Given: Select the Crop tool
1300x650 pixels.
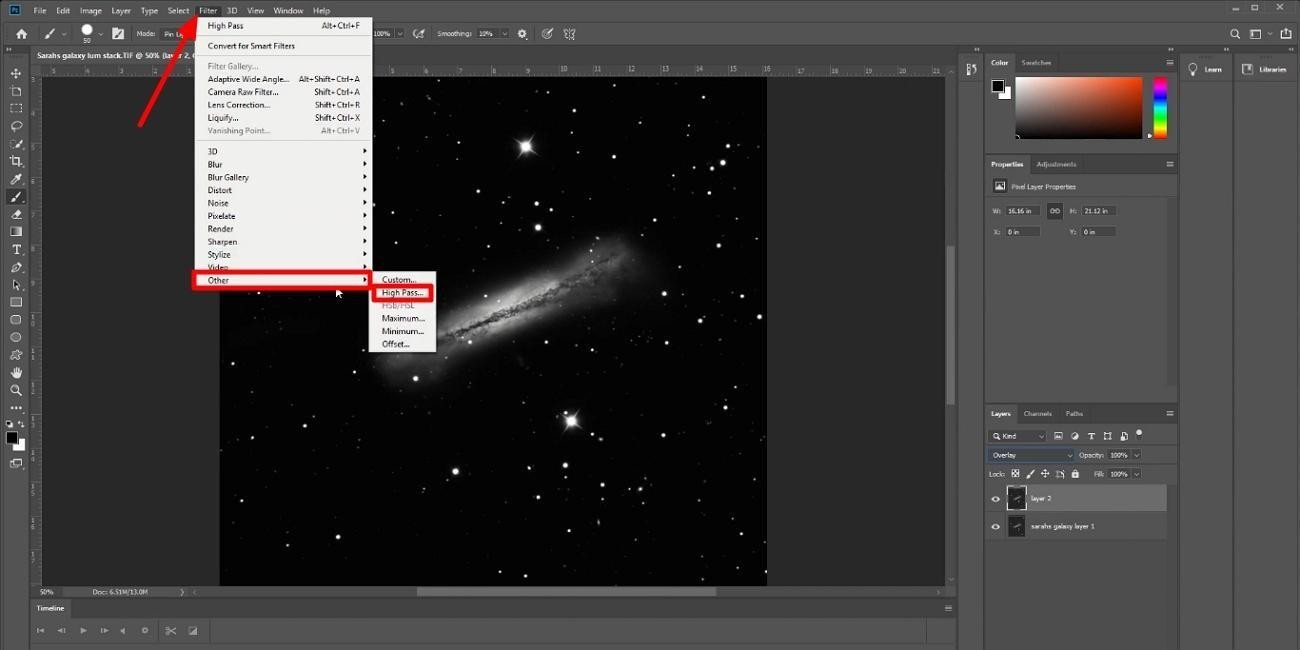Looking at the screenshot, I should [16, 161].
